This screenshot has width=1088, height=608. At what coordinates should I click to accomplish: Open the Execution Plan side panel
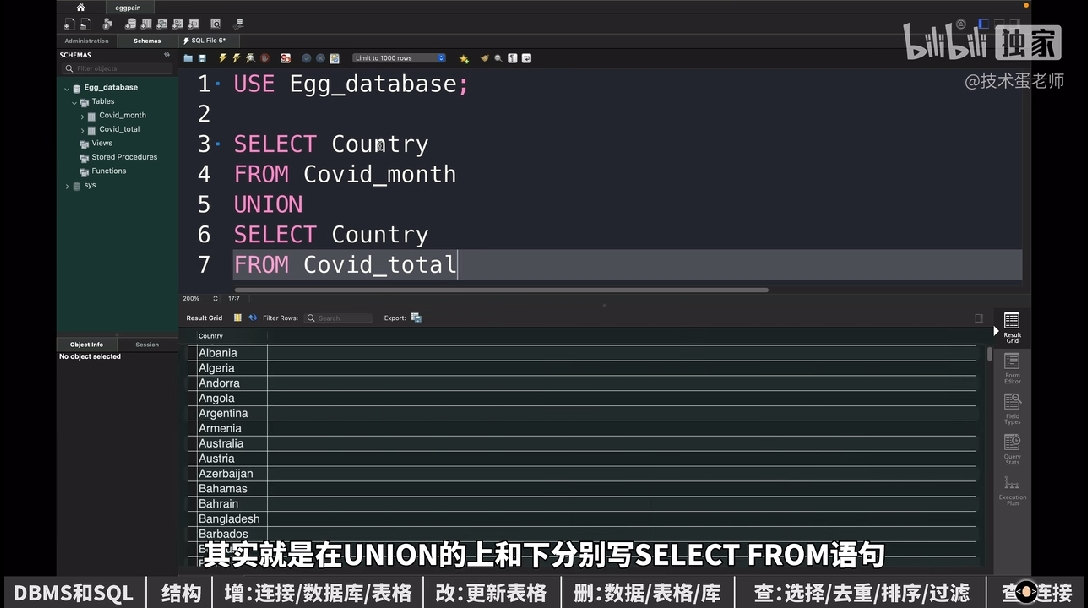click(x=1012, y=491)
